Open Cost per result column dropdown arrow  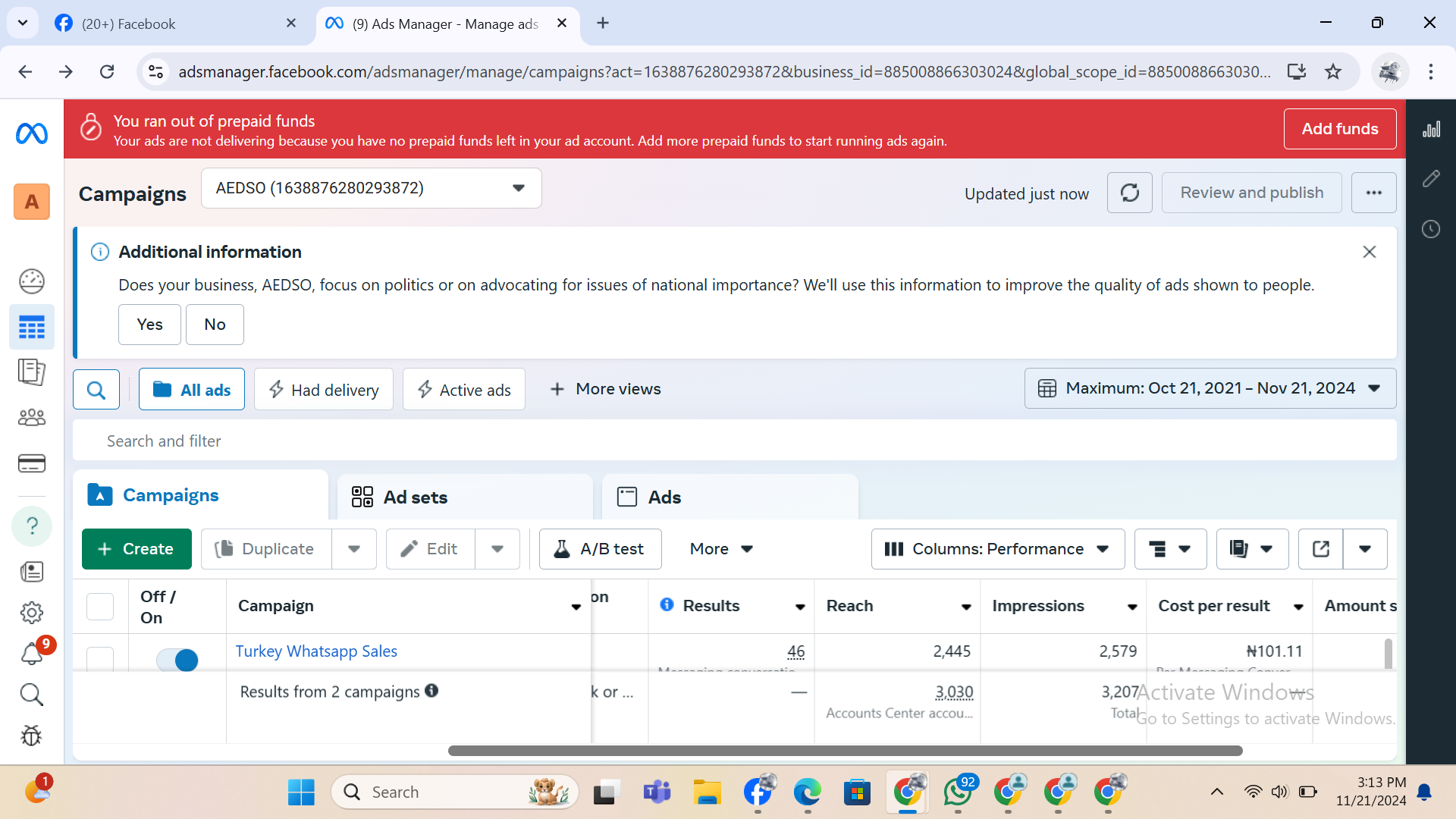[x=1298, y=607]
